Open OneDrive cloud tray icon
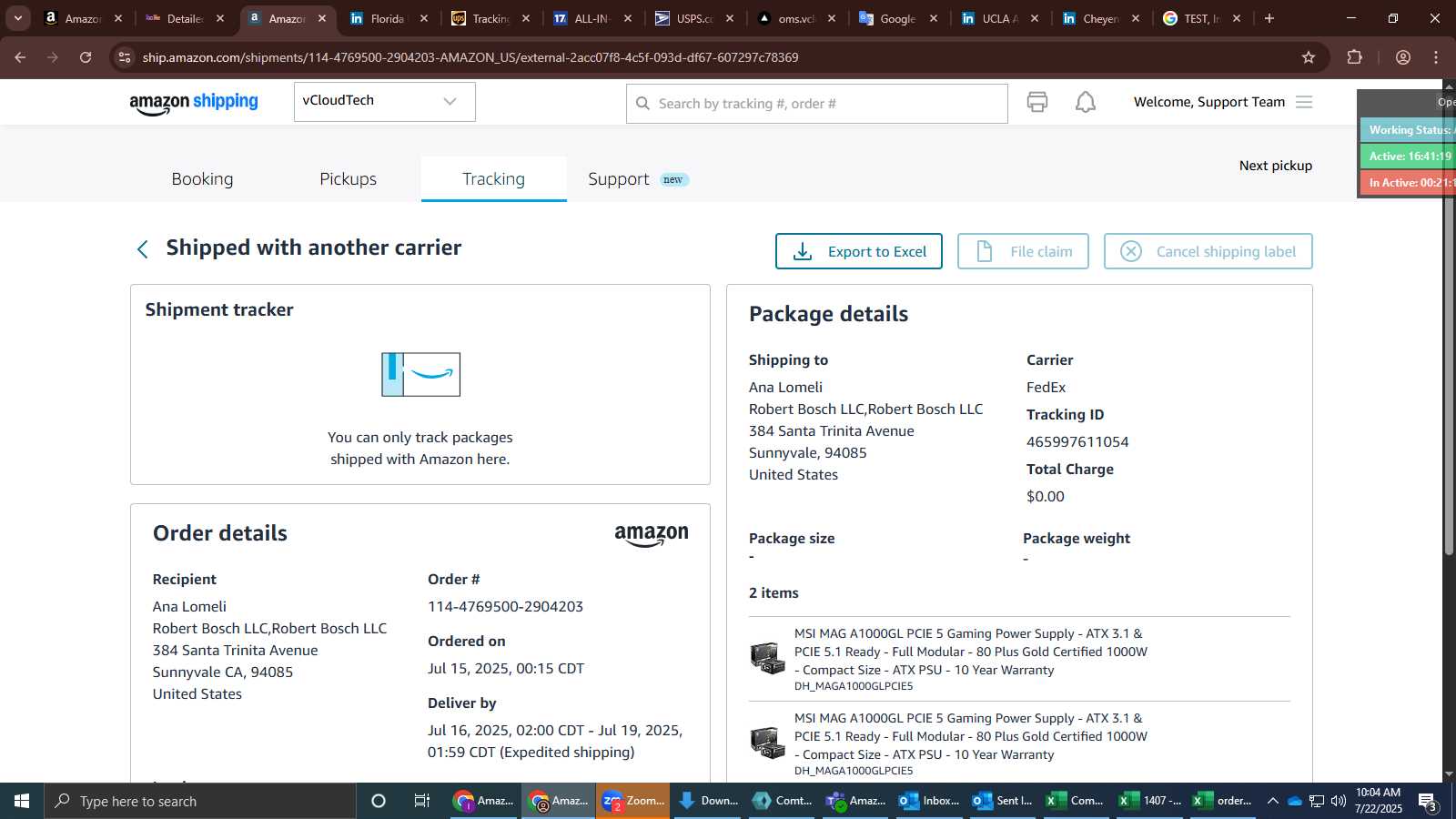Screen dimensions: 1456x819 coord(1294,801)
